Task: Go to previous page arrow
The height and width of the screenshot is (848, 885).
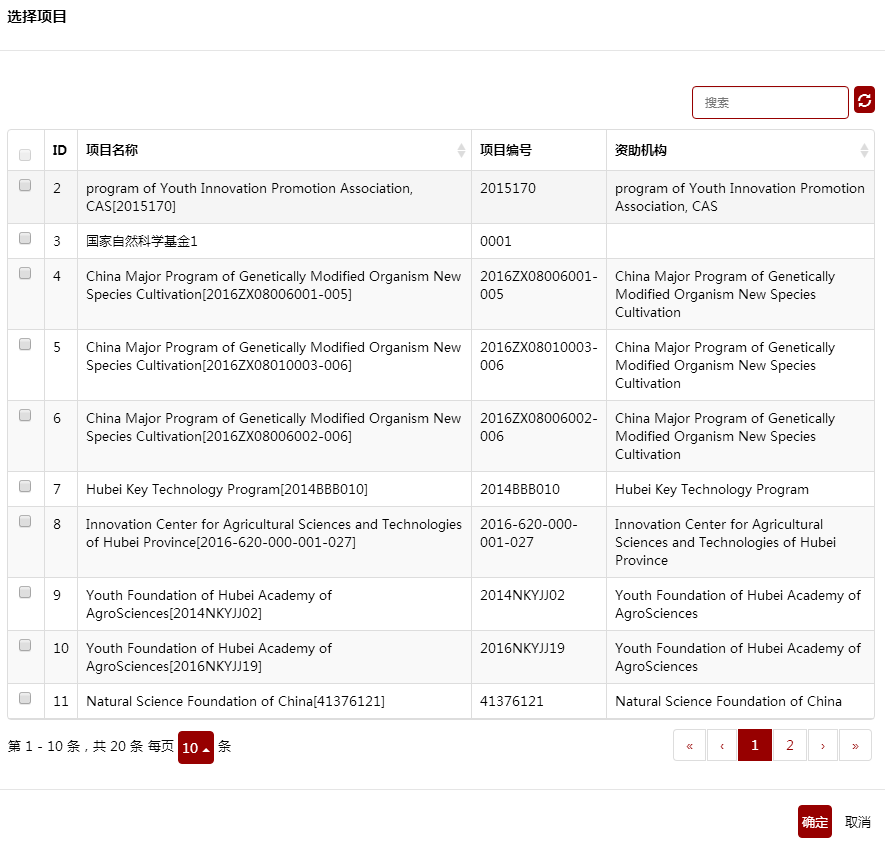Action: pyautogui.click(x=722, y=746)
